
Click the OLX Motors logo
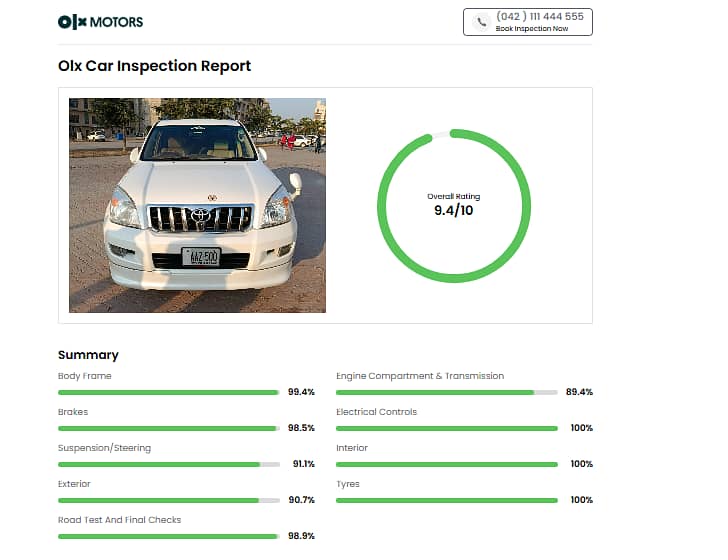click(100, 21)
